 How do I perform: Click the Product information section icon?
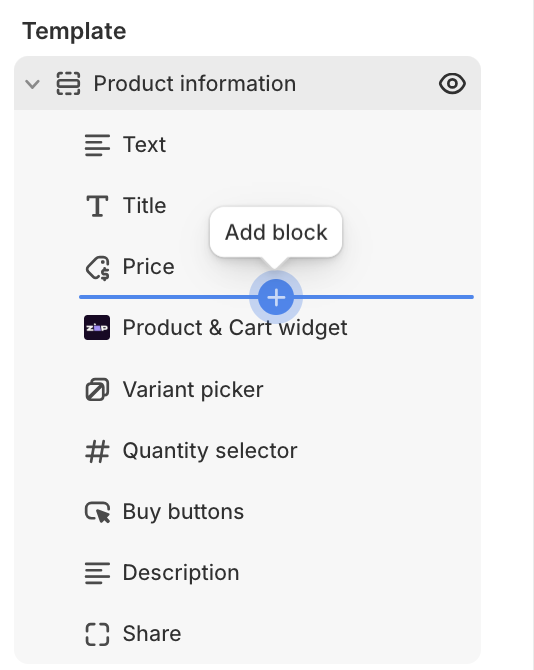[x=68, y=83]
